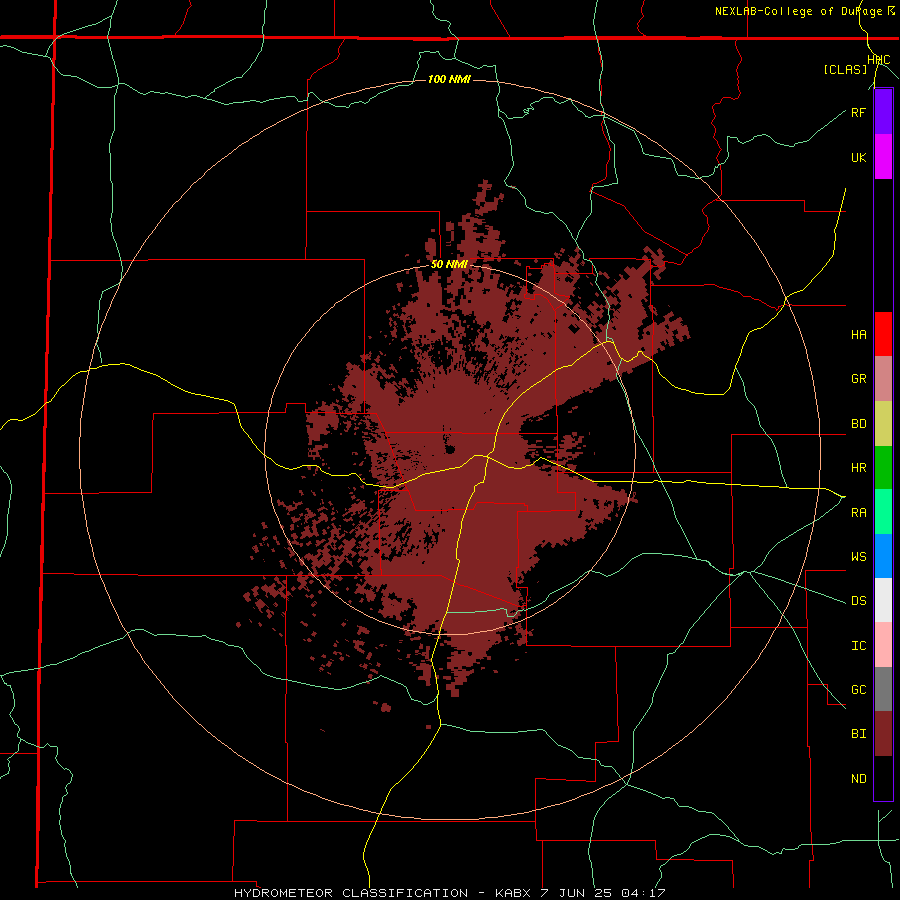Click the HA legend label
Screen dimensions: 900x900
point(858,334)
